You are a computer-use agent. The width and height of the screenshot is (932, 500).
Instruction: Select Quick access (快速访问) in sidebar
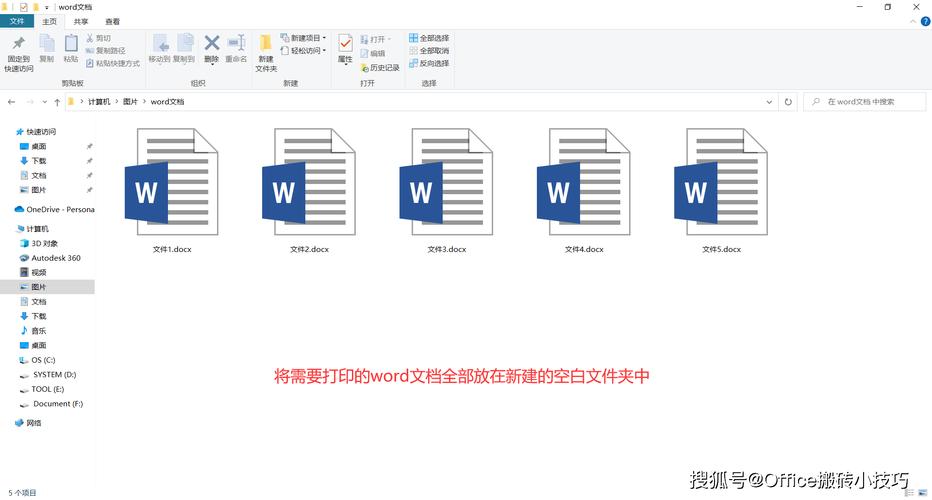[x=36, y=131]
